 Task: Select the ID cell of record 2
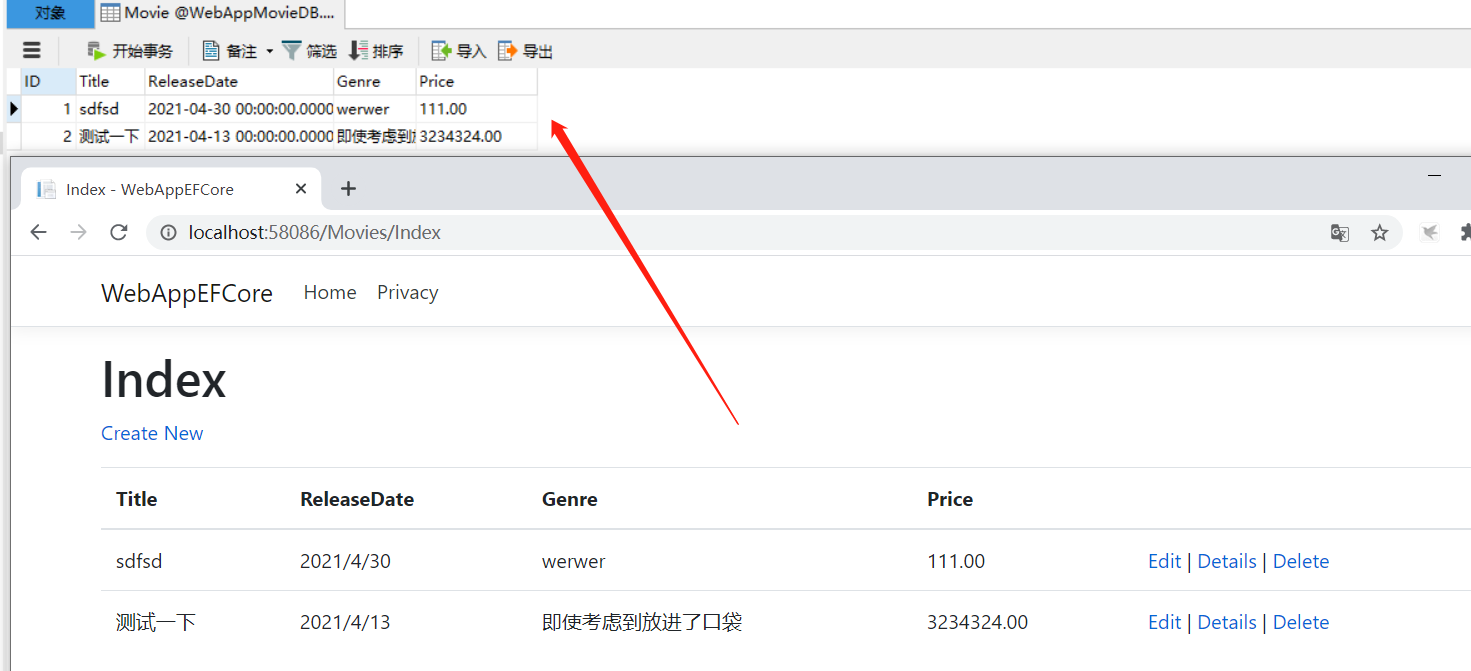(x=48, y=136)
